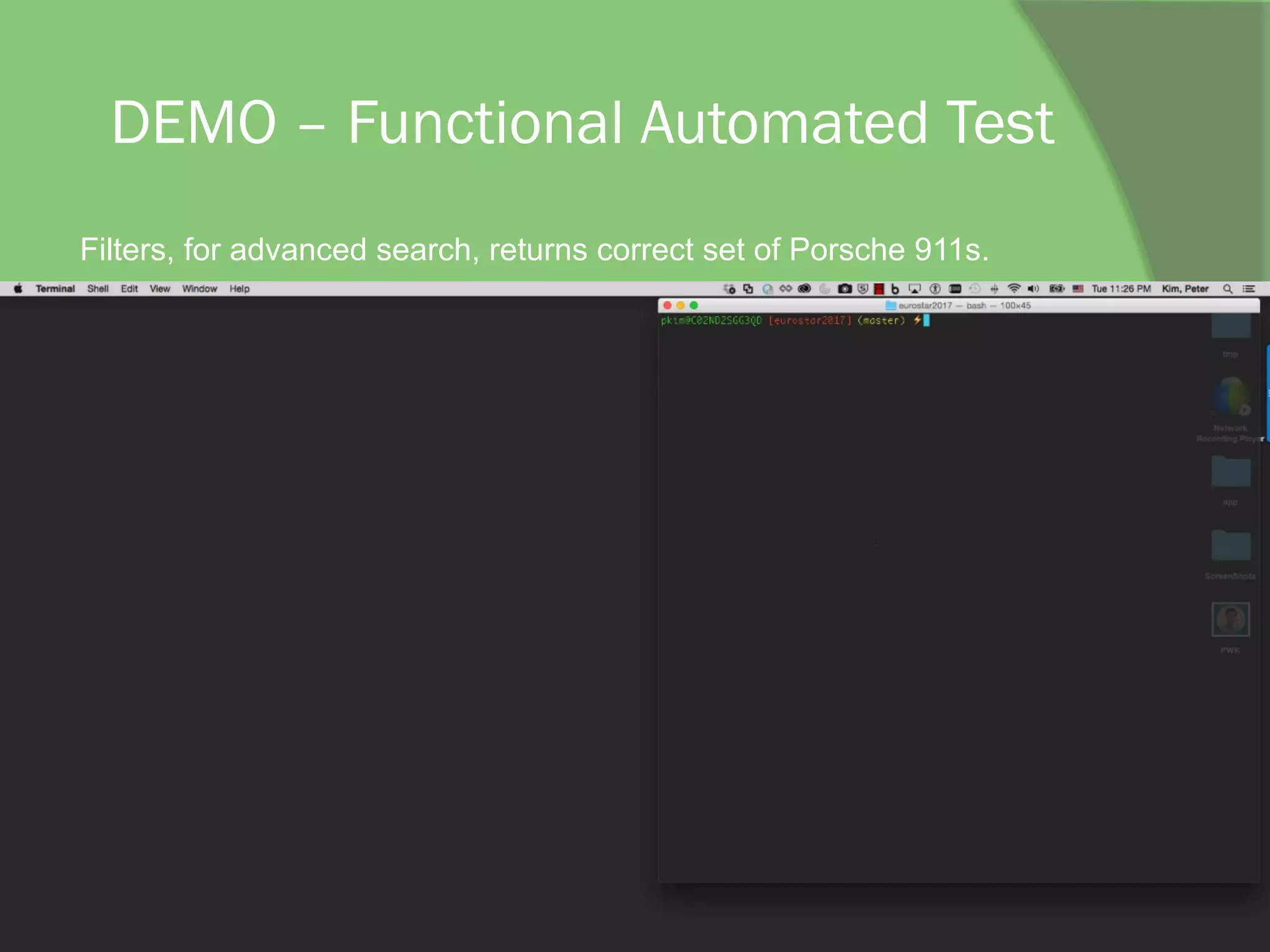Select the app folder on desktop
The height and width of the screenshot is (952, 1270).
pos(1230,481)
